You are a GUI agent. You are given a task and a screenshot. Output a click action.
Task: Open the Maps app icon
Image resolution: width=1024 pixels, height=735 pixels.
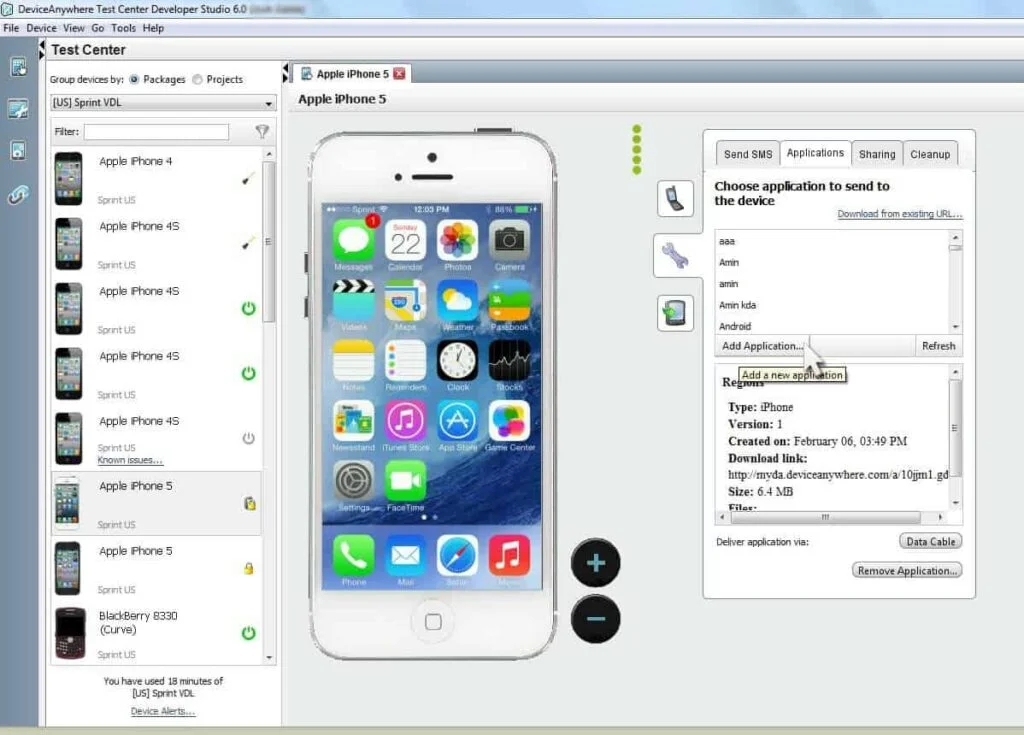coord(405,301)
